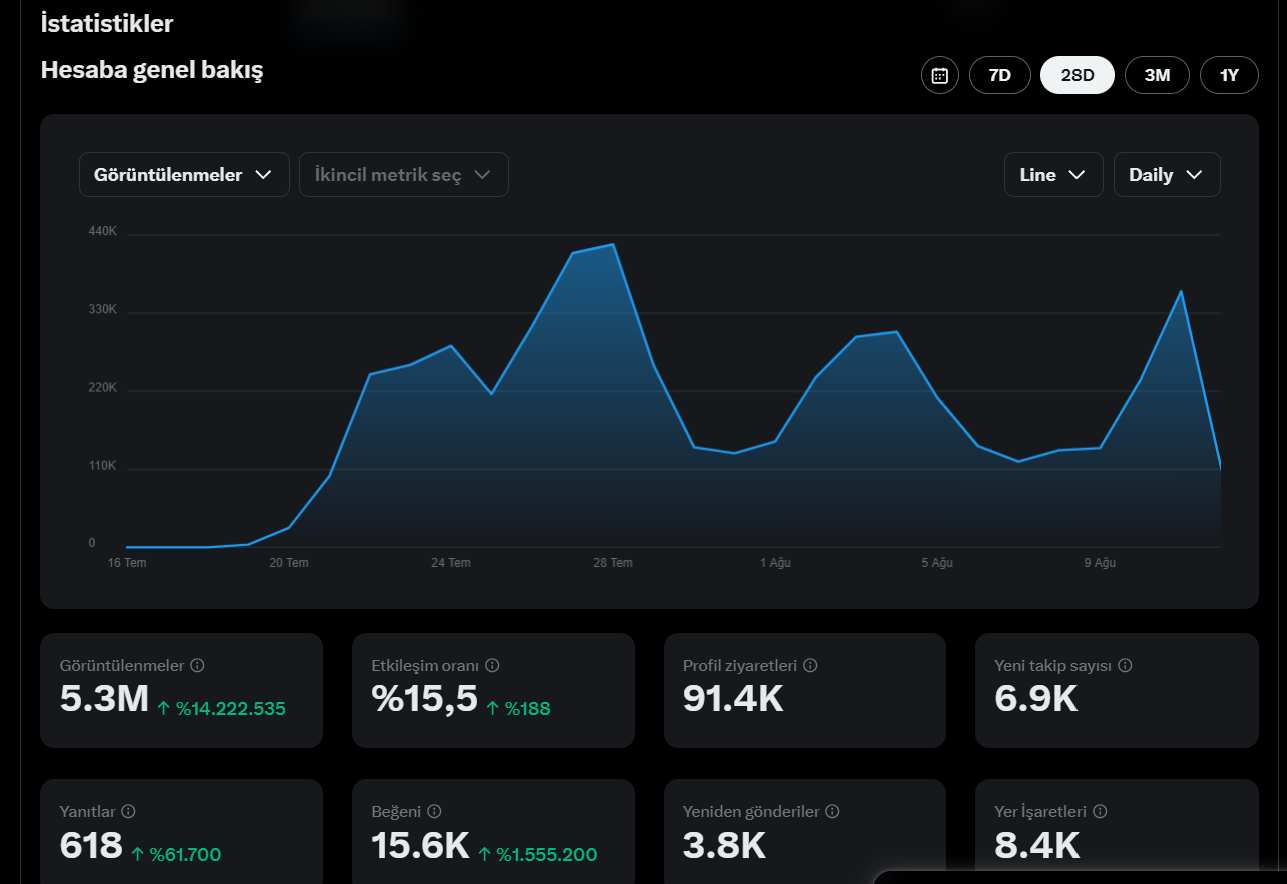
Task: Select the 6.9K Yeni takip sayısı value
Action: 1036,699
